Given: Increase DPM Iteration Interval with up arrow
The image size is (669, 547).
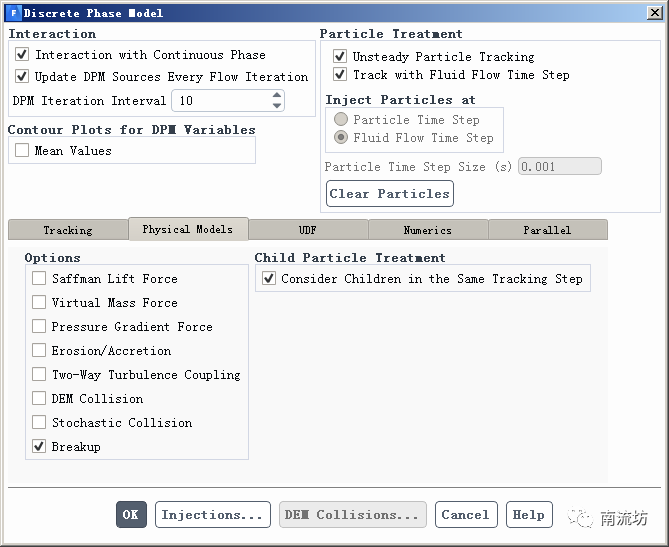Looking at the screenshot, I should click(277, 96).
